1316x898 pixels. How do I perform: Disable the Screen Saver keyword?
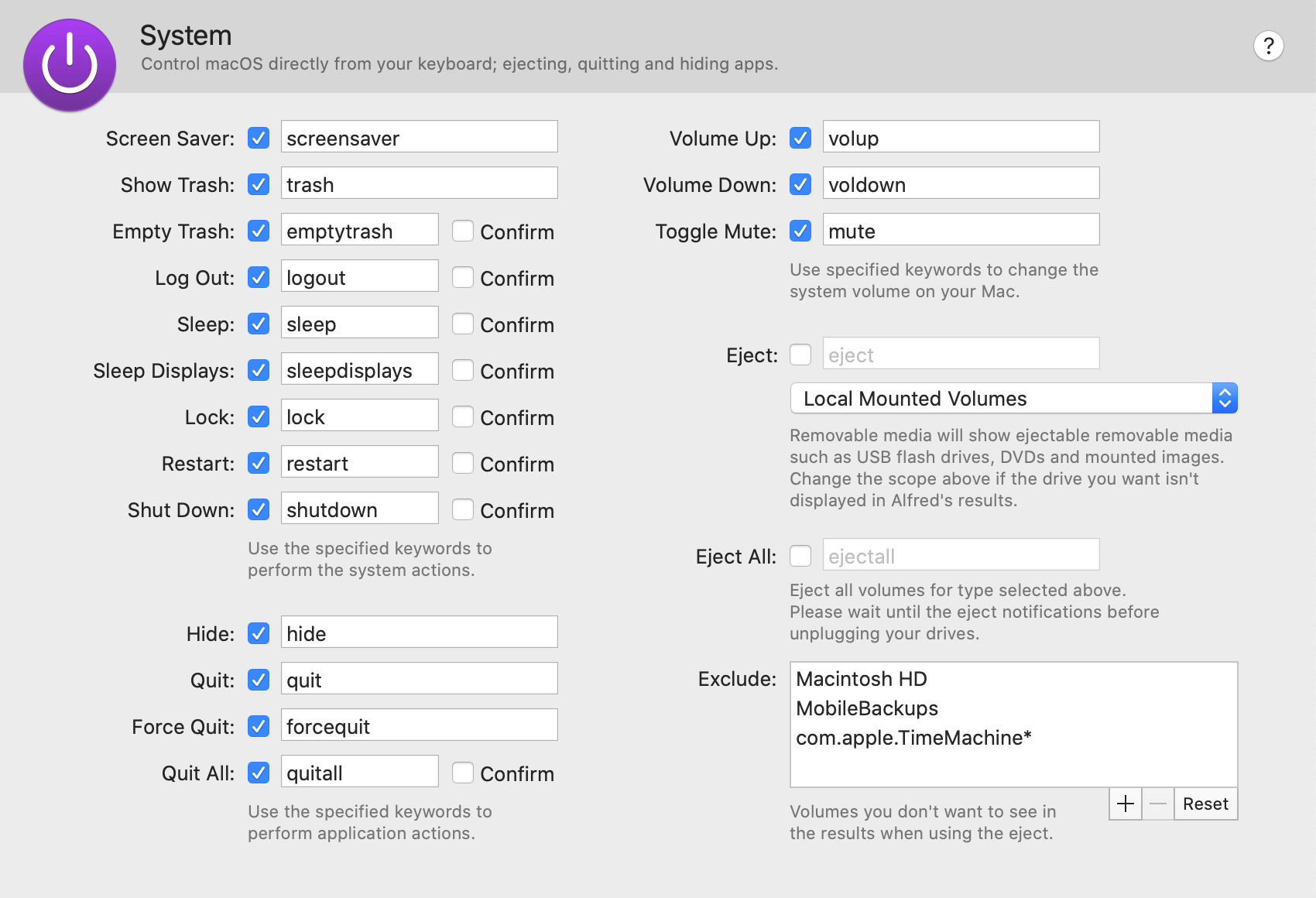(x=258, y=138)
